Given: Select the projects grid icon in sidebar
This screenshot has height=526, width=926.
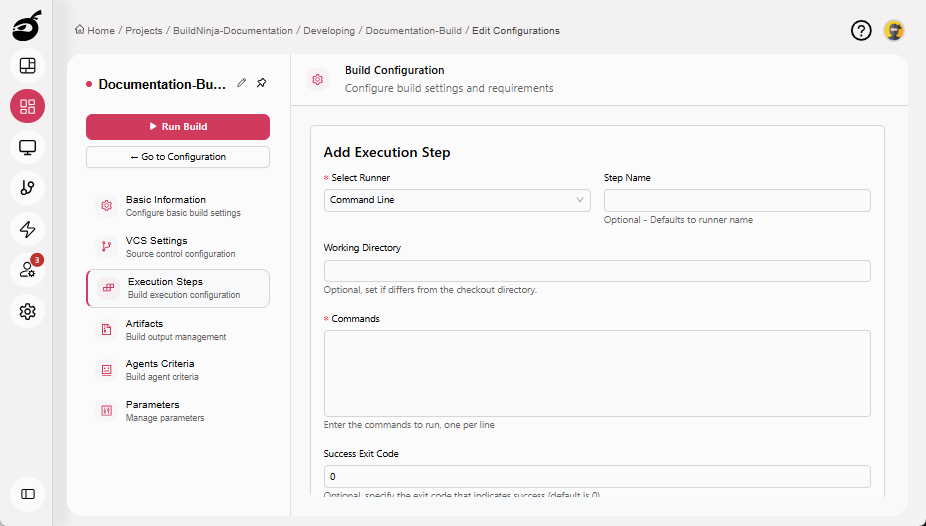Looking at the screenshot, I should pyautogui.click(x=28, y=107).
